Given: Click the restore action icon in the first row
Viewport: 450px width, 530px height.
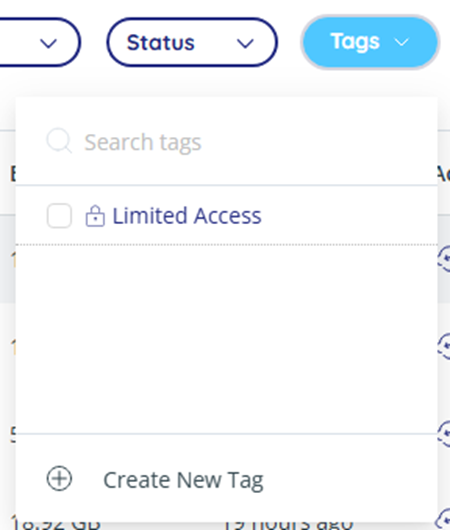Looking at the screenshot, I should pos(445,259).
